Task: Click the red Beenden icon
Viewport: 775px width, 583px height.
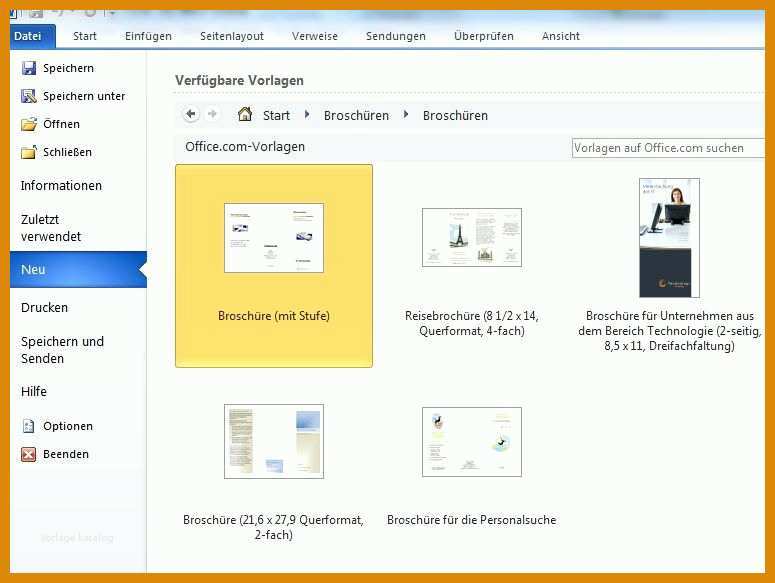Action: [29, 454]
